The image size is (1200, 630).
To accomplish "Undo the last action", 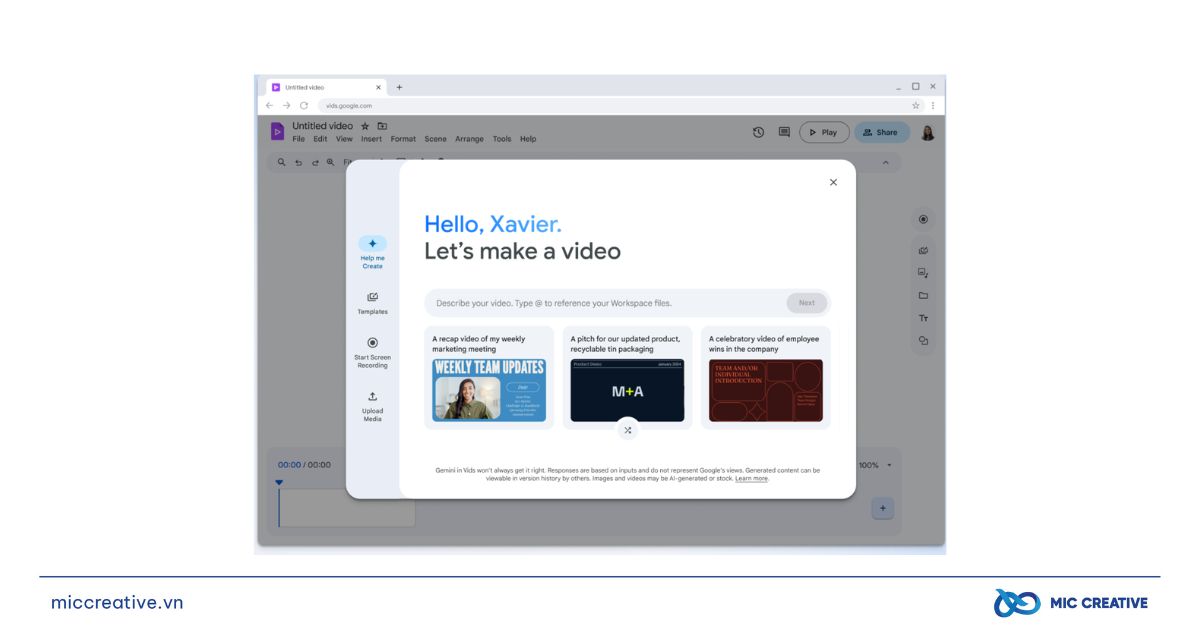I will [298, 162].
